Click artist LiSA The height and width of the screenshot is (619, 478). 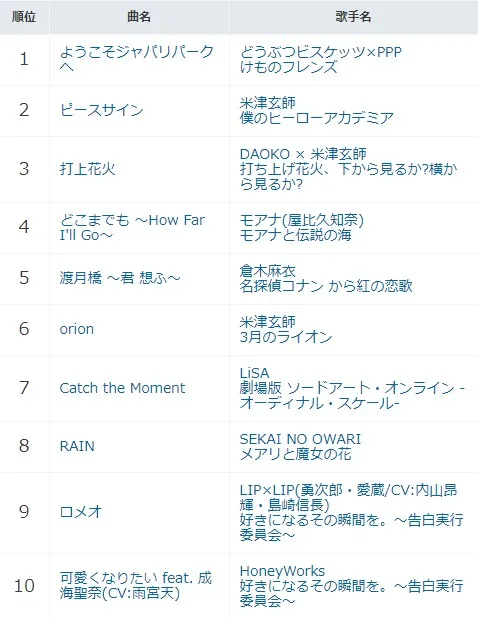[x=254, y=373]
